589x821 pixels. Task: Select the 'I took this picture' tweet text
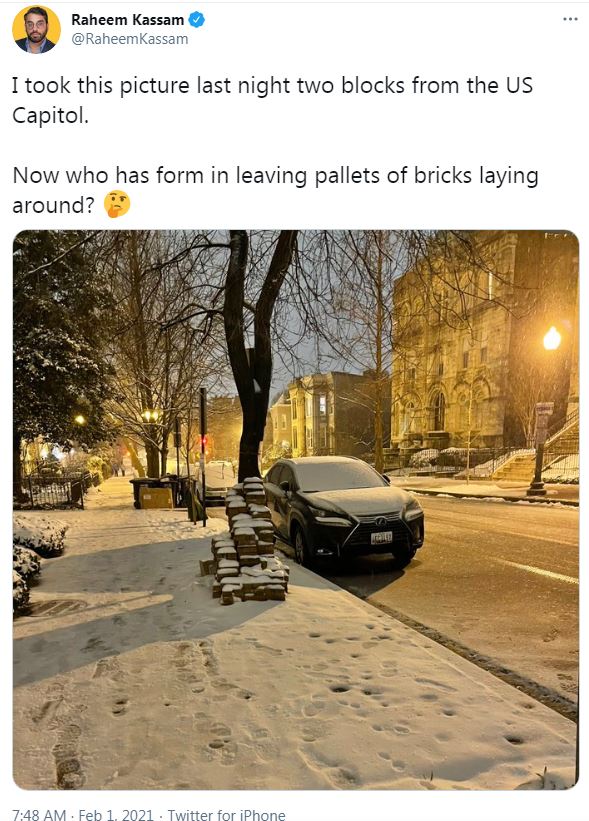tap(272, 100)
